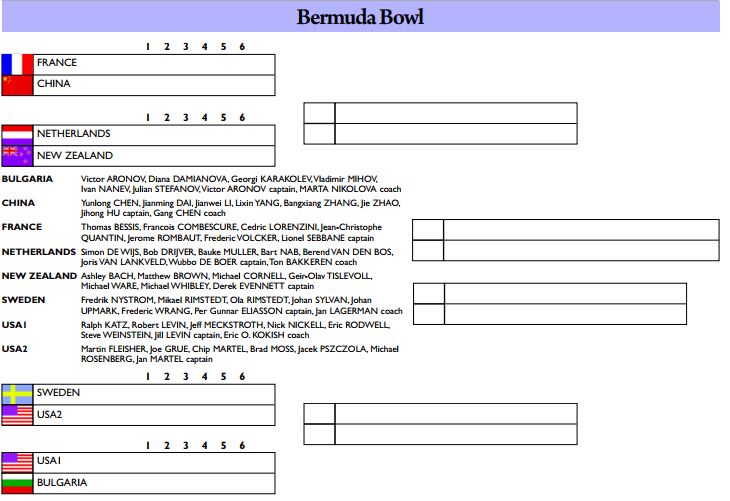Select bold NEW ZEALAND heading in roster list
This screenshot has width=730, height=501.
39,276
